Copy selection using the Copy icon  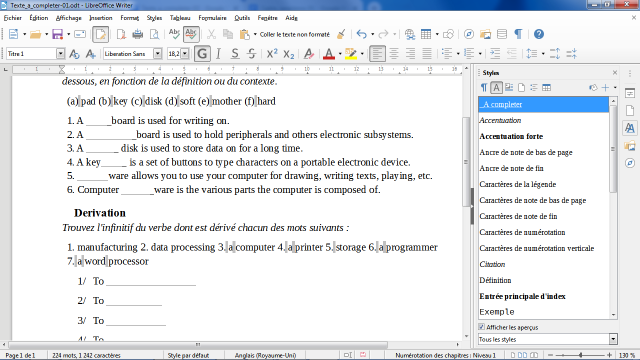(228, 34)
